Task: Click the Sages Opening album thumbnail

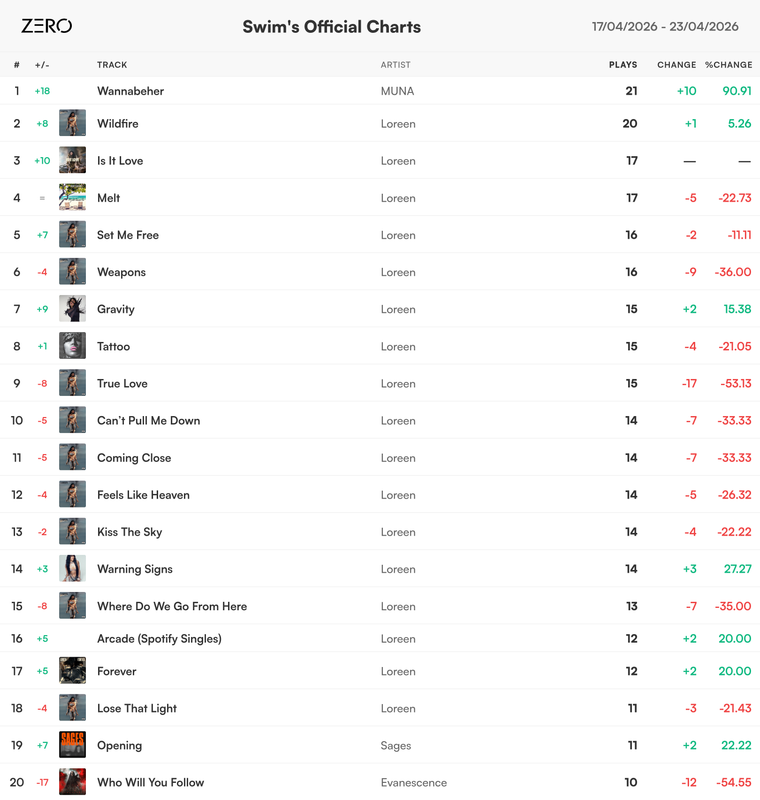Action: pos(72,745)
